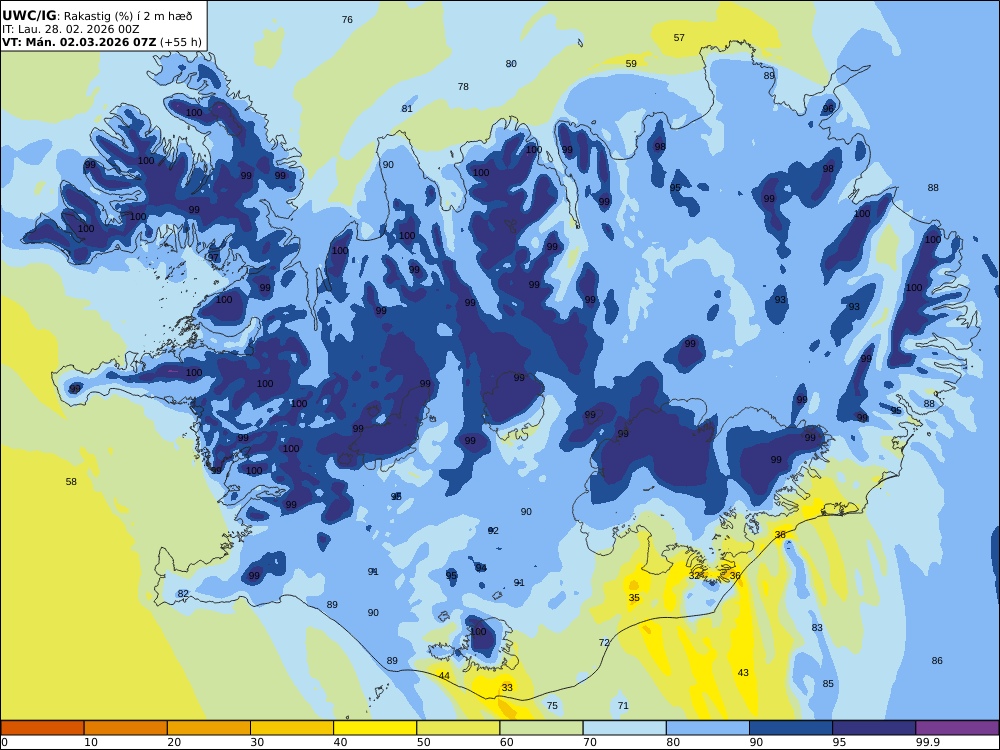Click the "UWC/IG" title text
Image resolution: width=1000 pixels, height=750 pixels.
coord(29,16)
